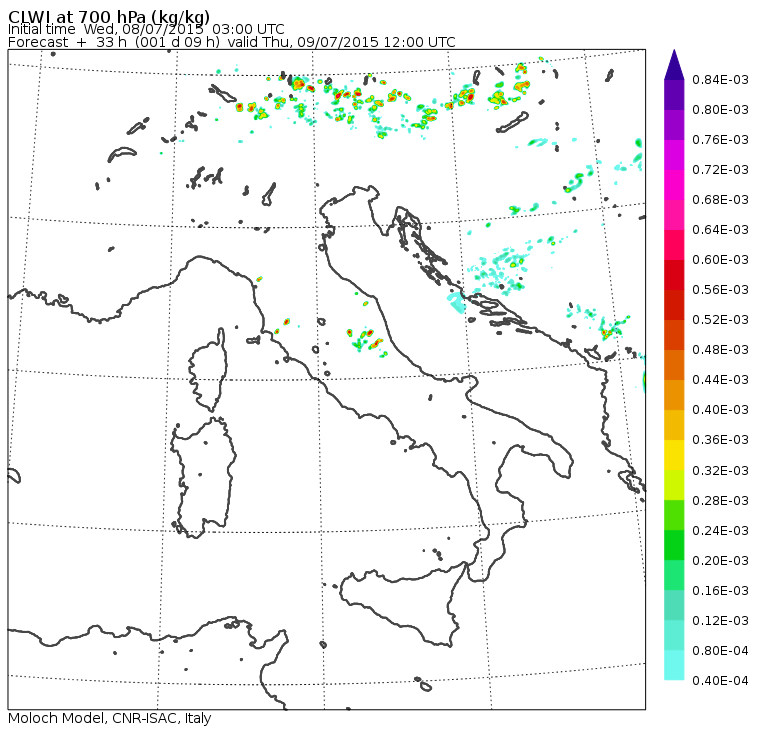The height and width of the screenshot is (731, 760).
Task: Click the 0.52E-03 legend label
Action: (x=720, y=320)
